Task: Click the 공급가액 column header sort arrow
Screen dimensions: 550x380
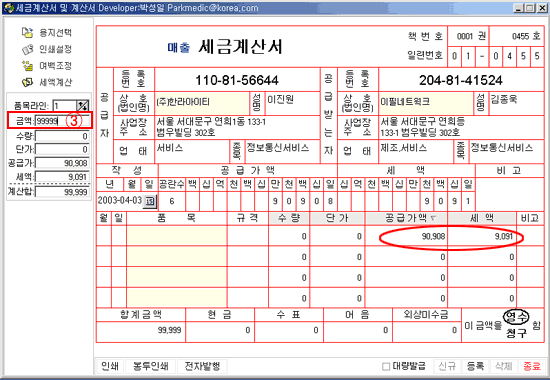Action: pyautogui.click(x=434, y=219)
